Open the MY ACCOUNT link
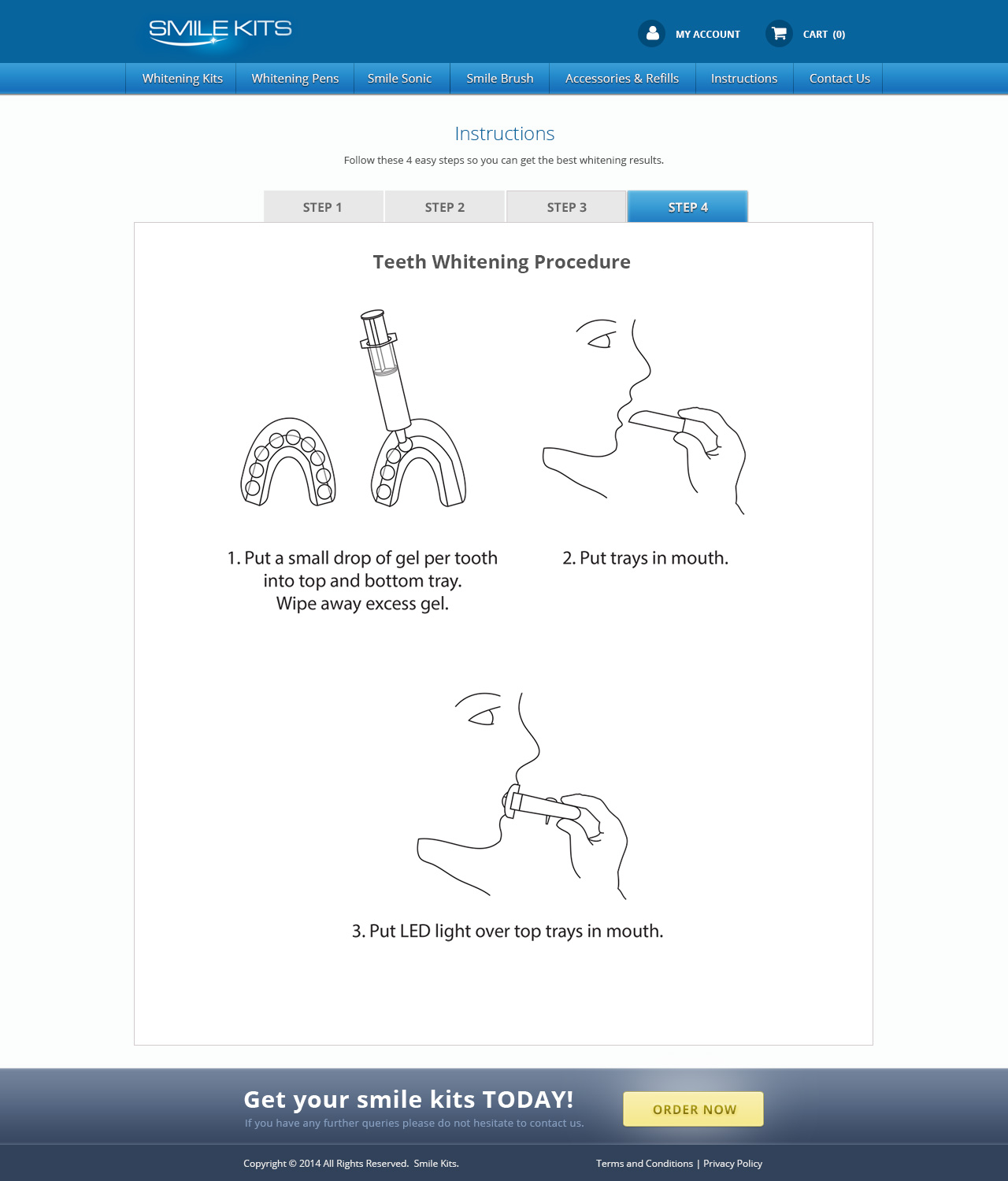 pos(708,35)
